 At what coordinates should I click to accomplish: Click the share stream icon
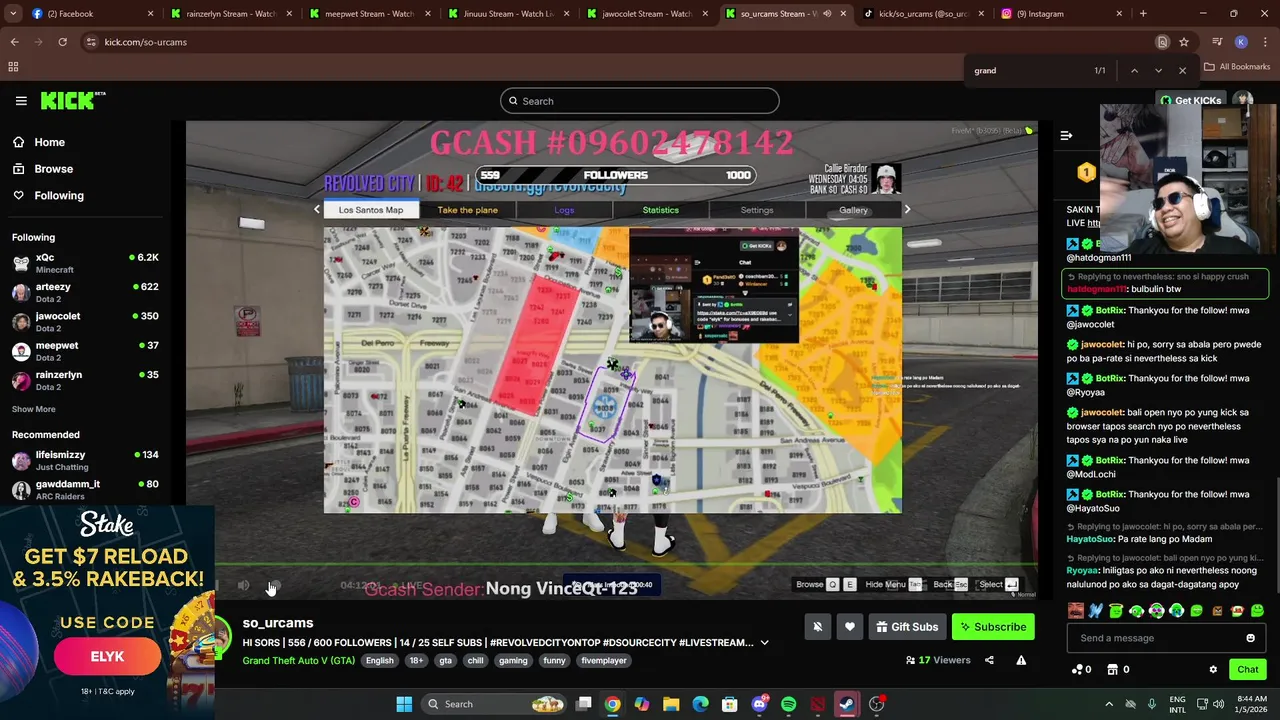pyautogui.click(x=989, y=660)
